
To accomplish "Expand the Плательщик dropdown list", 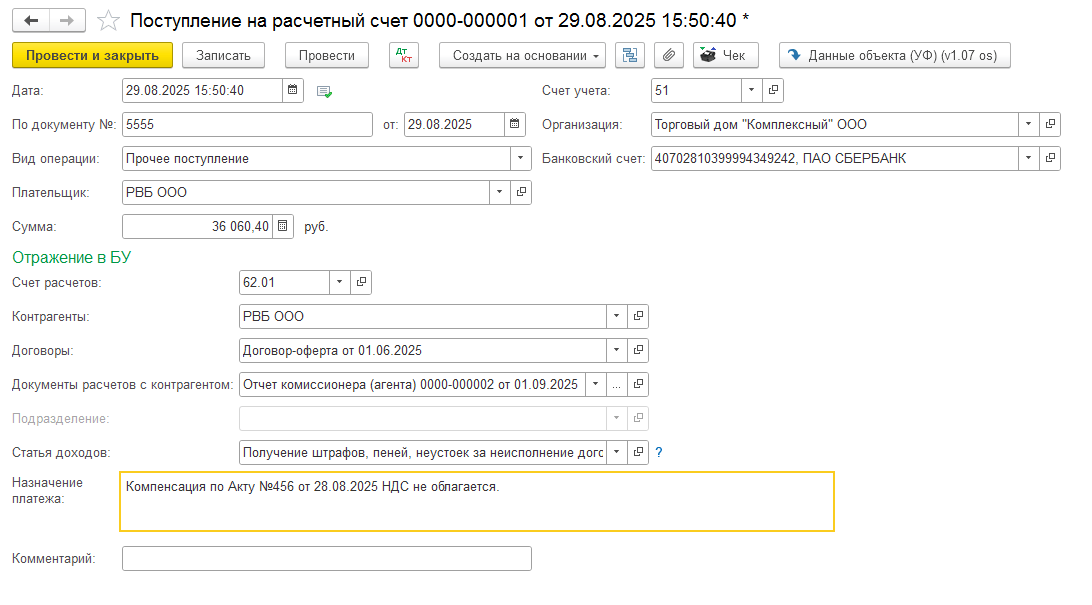I will [500, 192].
